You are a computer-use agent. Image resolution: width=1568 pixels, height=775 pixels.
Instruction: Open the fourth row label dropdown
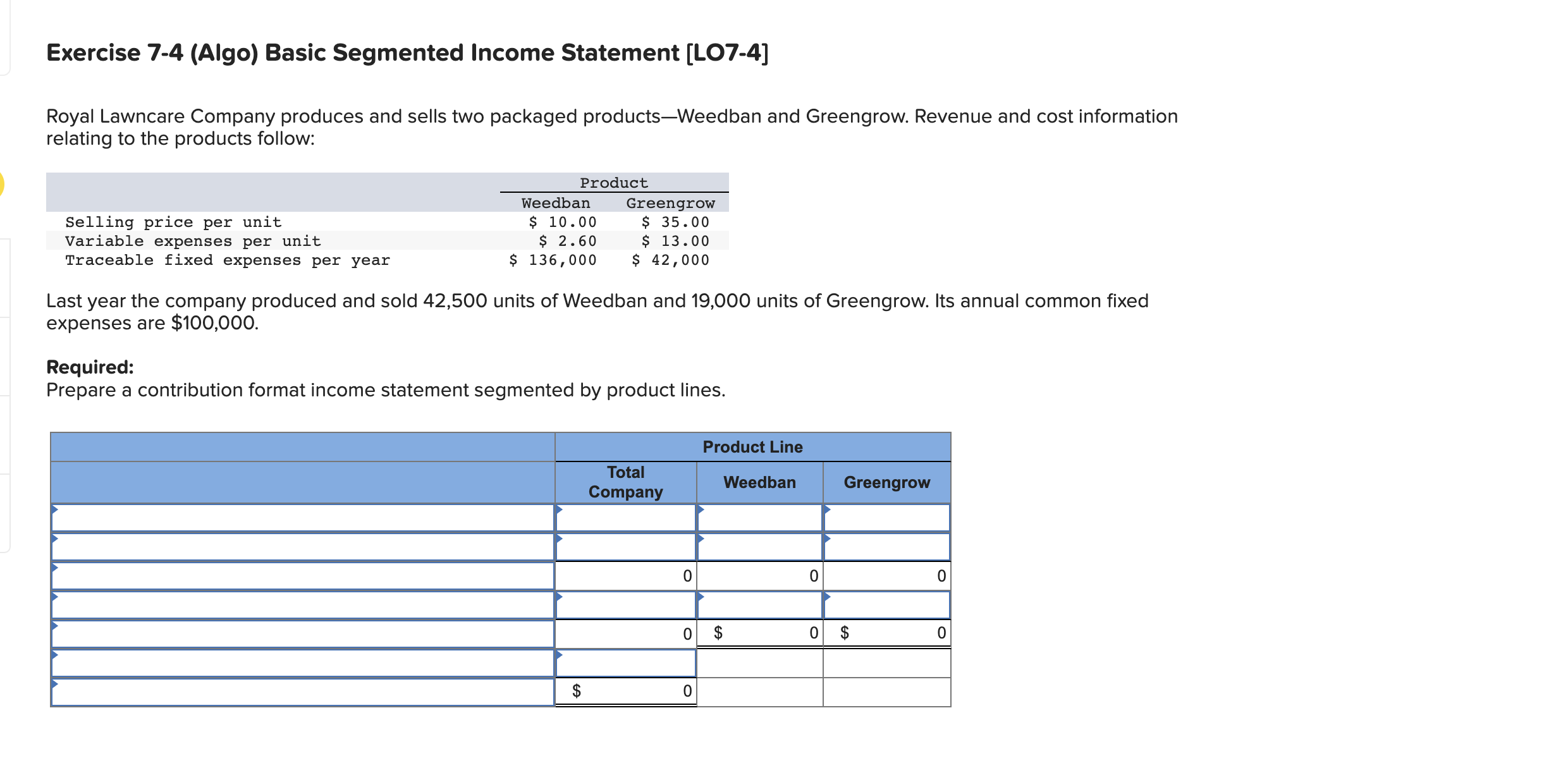click(303, 604)
